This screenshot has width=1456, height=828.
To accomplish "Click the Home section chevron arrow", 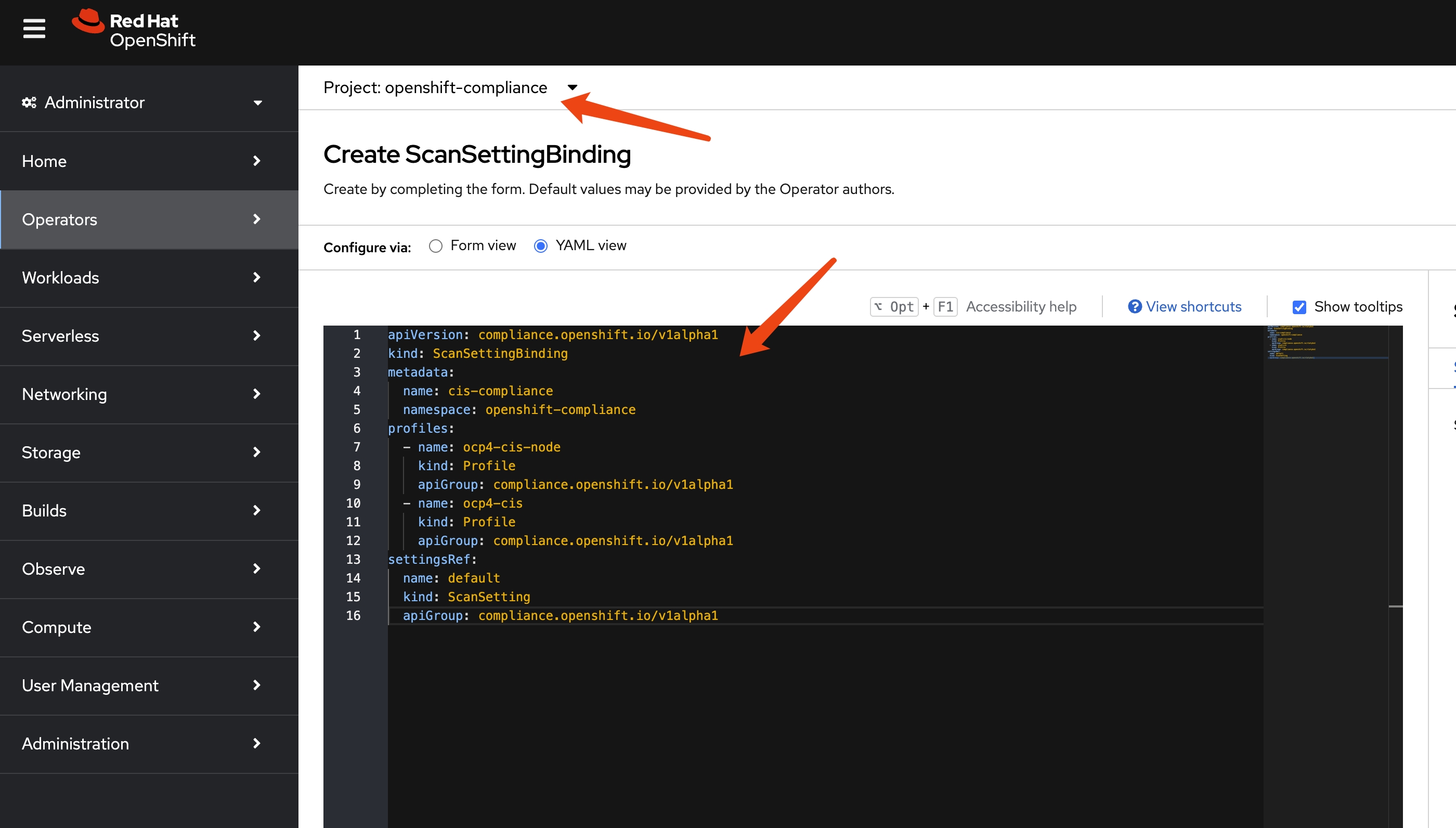I will [257, 162].
